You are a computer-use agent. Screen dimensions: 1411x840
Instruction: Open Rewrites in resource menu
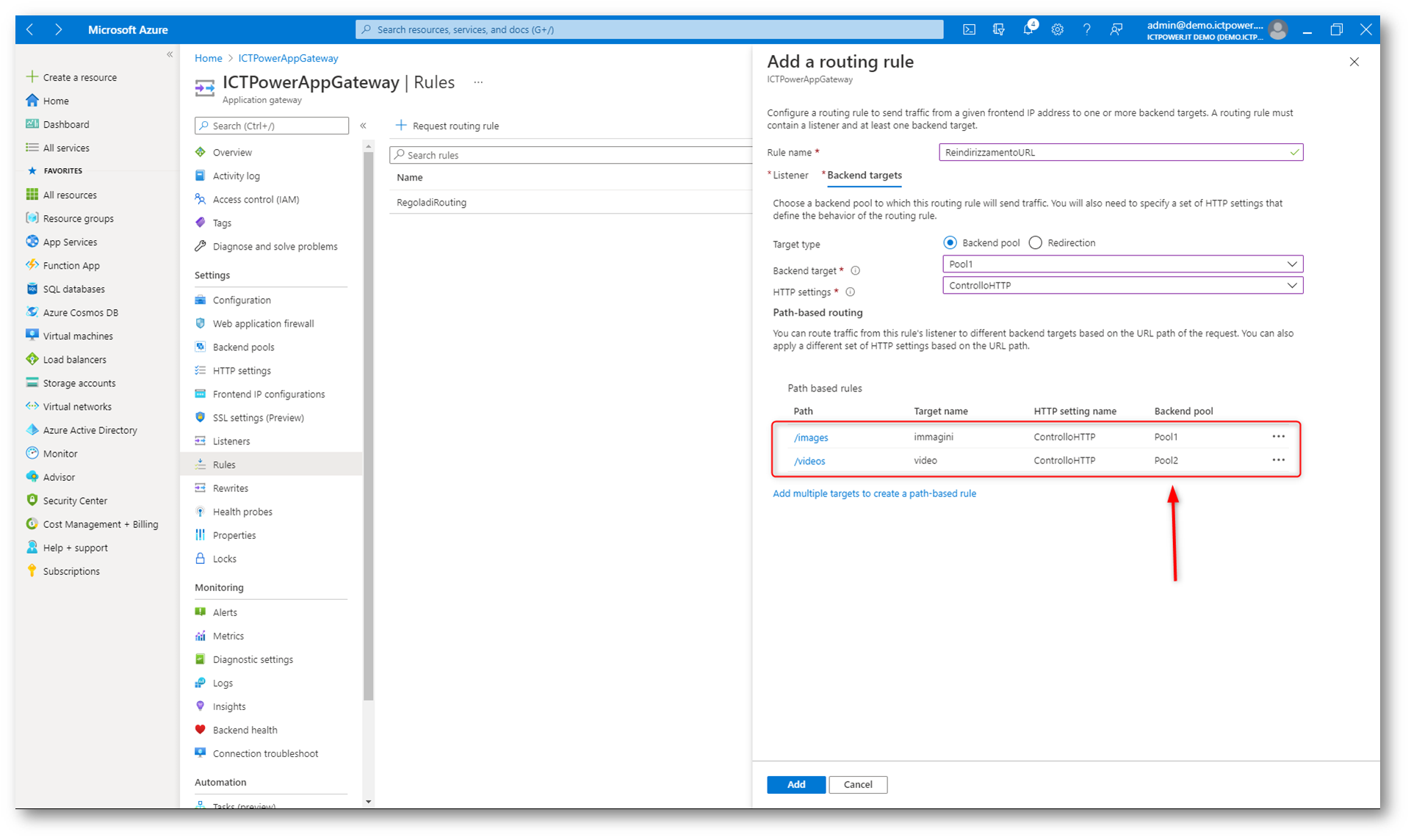(x=231, y=488)
